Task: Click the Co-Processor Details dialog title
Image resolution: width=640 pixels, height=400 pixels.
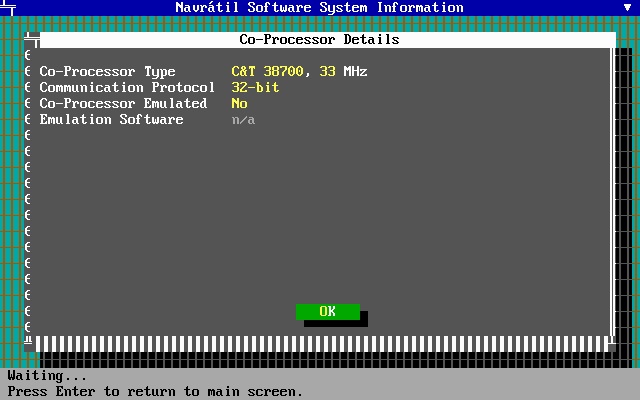Action: (x=319, y=40)
